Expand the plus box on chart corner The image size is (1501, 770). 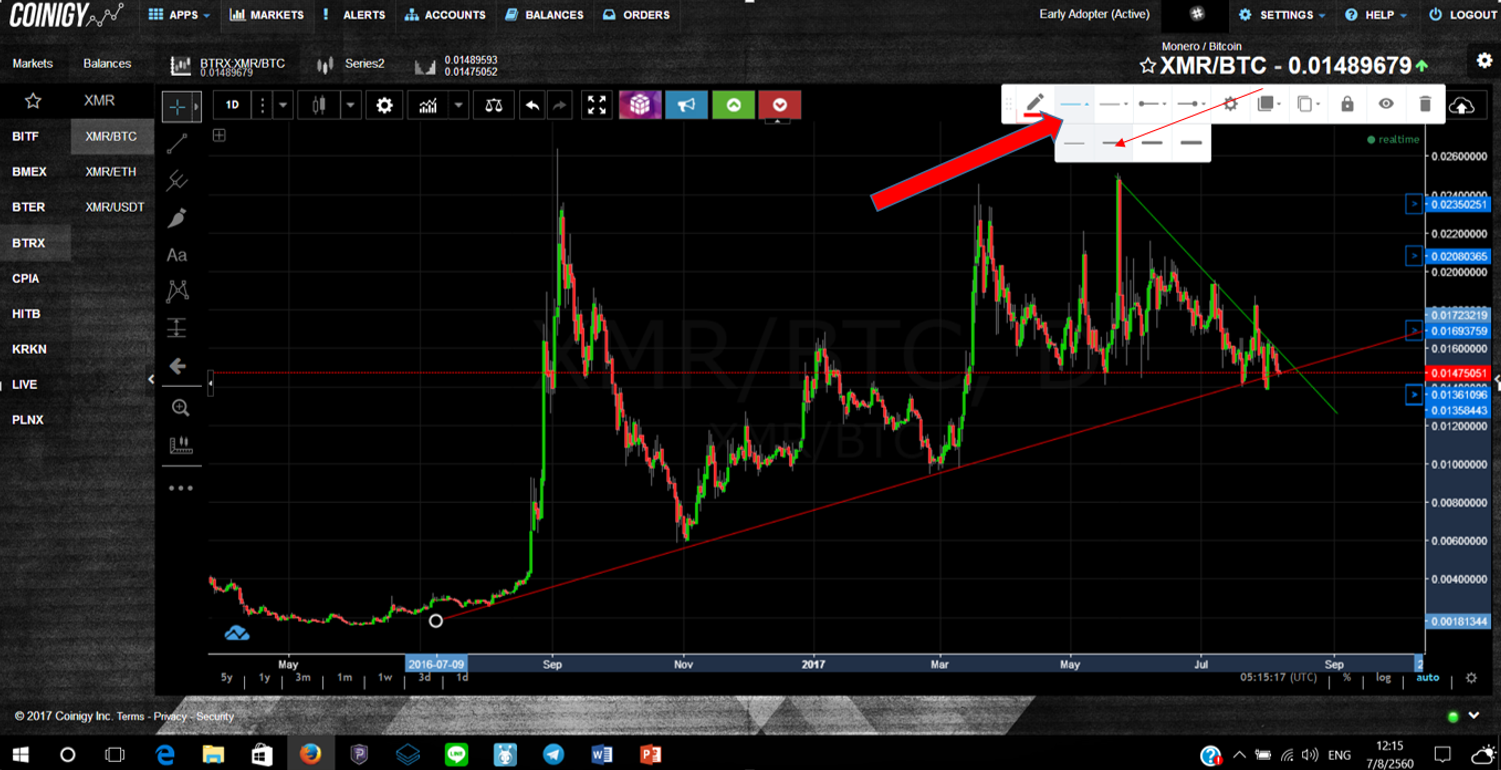tap(219, 135)
